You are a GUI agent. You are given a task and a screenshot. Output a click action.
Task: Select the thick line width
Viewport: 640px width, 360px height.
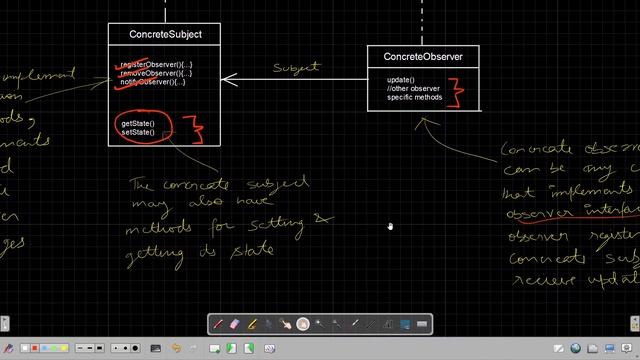pos(100,348)
